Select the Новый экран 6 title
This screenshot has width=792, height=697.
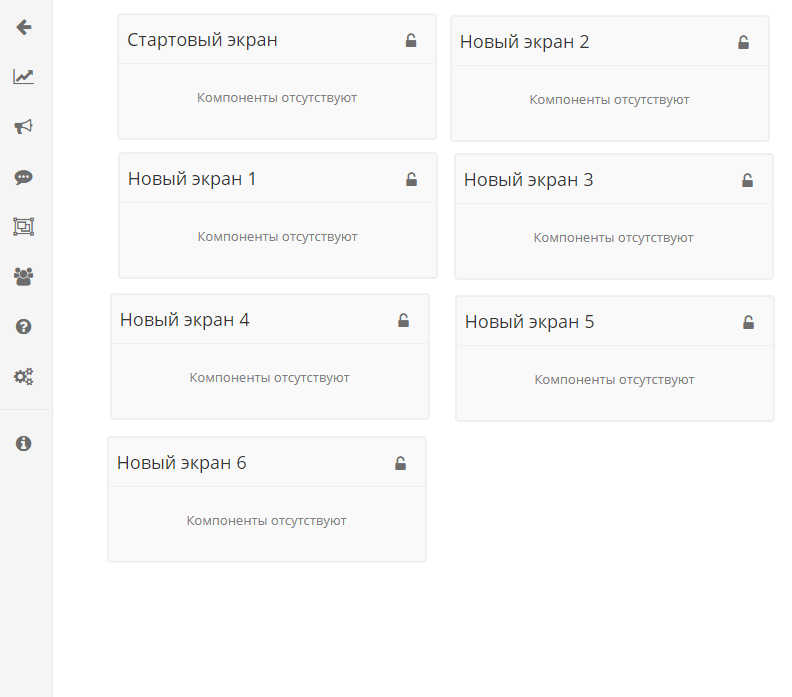tap(182, 463)
